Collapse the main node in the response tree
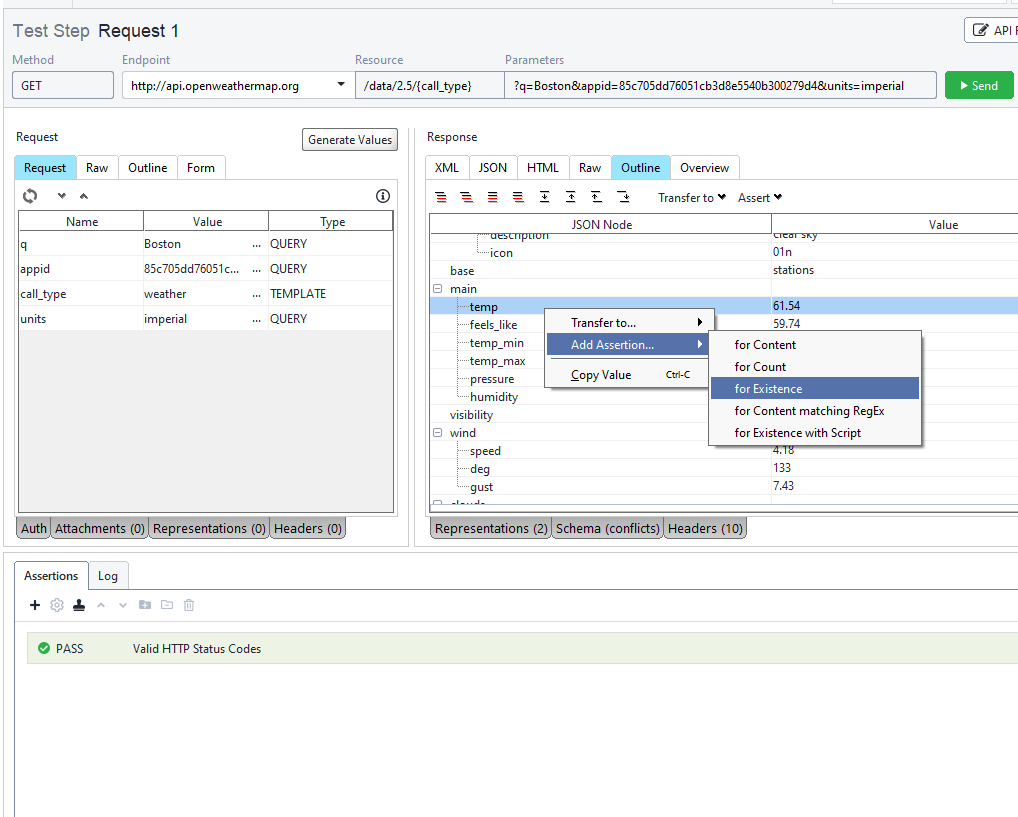 tap(437, 288)
